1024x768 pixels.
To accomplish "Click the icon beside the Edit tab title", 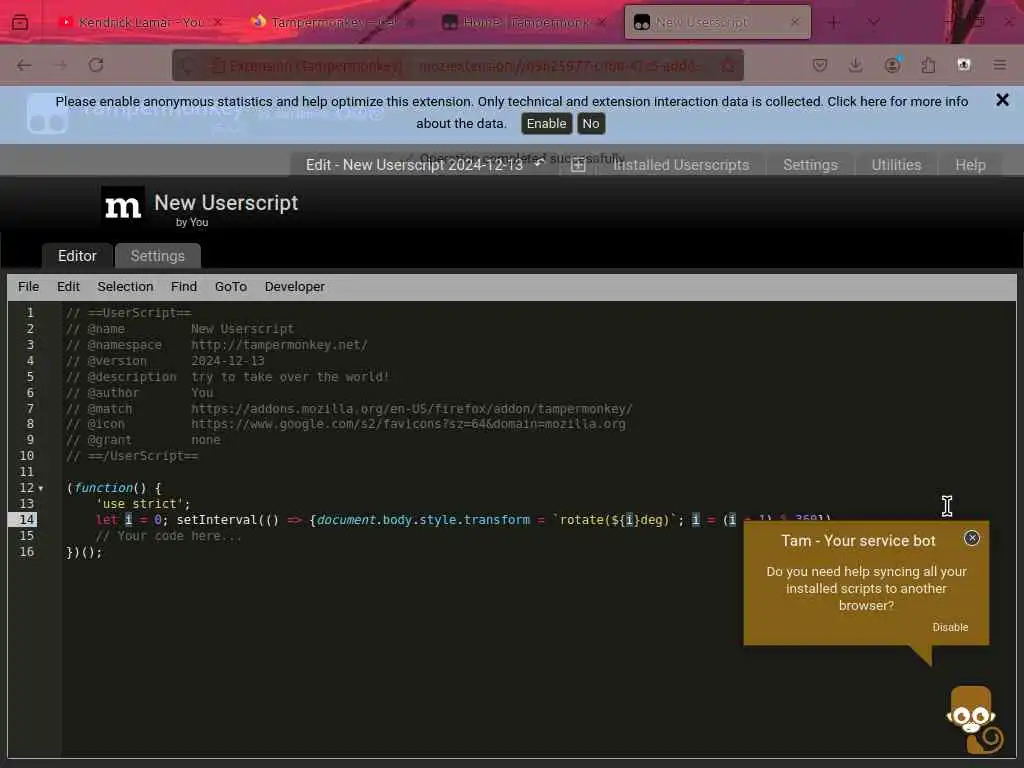I will [x=538, y=163].
